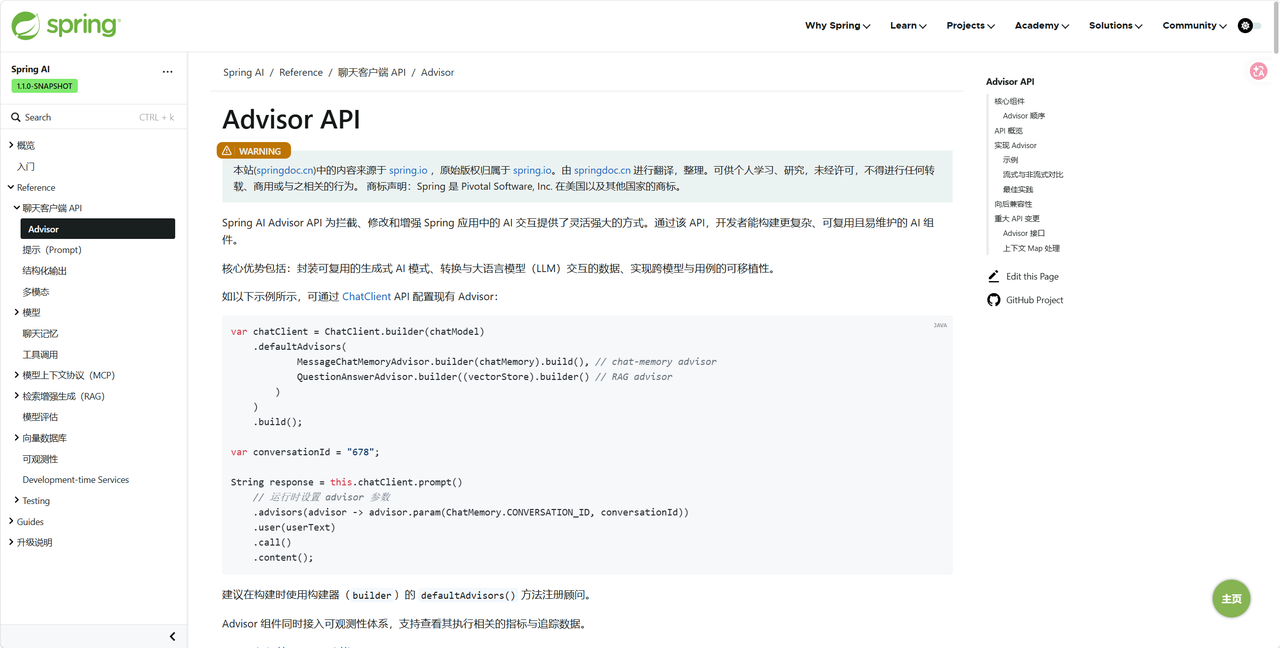Click the 聊天客户端 API breadcrumb
This screenshot has height=648, width=1280.
372,72
